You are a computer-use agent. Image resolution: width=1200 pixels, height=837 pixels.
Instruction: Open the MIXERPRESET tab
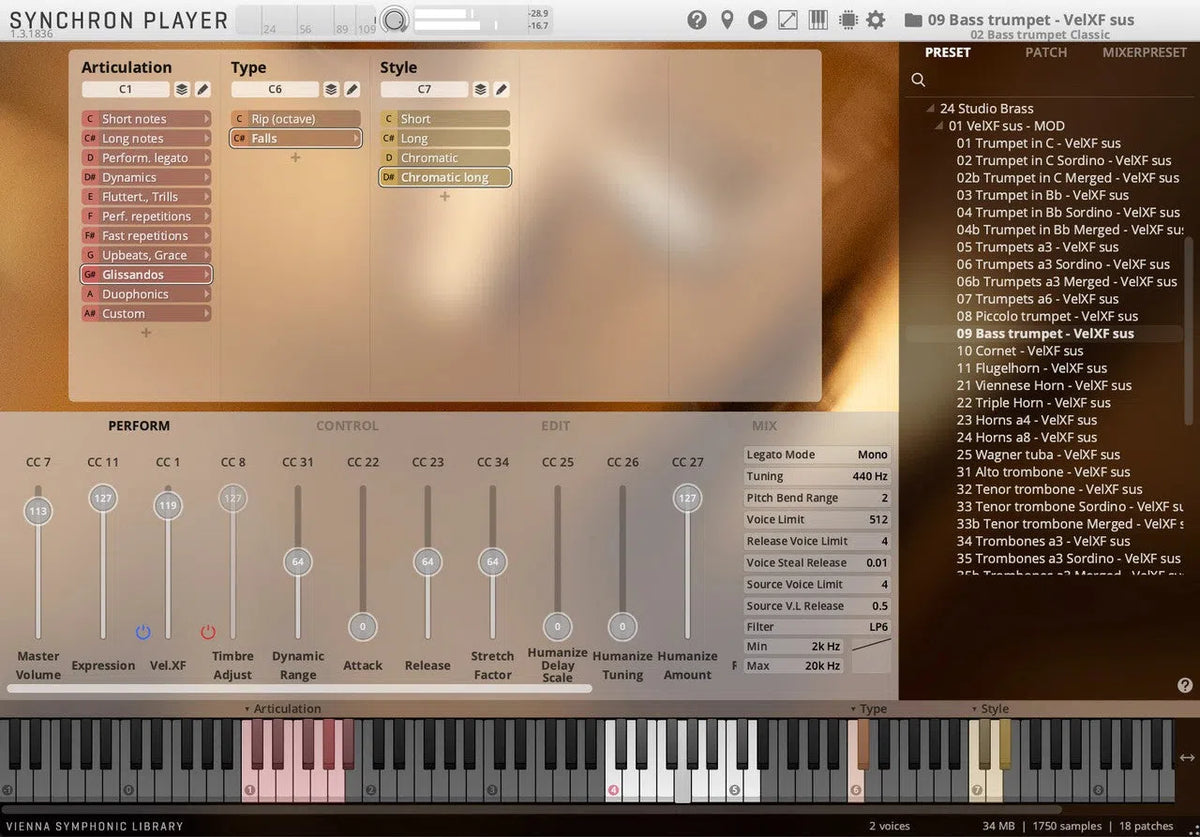pos(1144,52)
